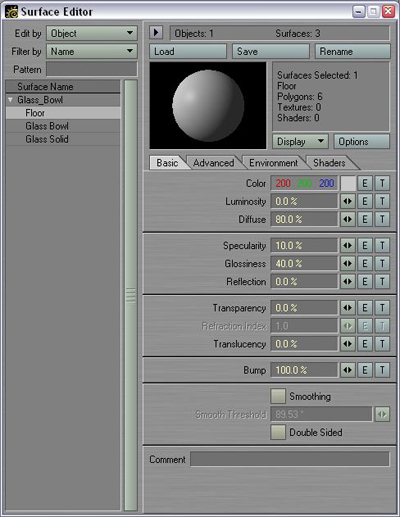Click the Glossiness 40.0 % value field
The image size is (400, 517).
point(304,264)
